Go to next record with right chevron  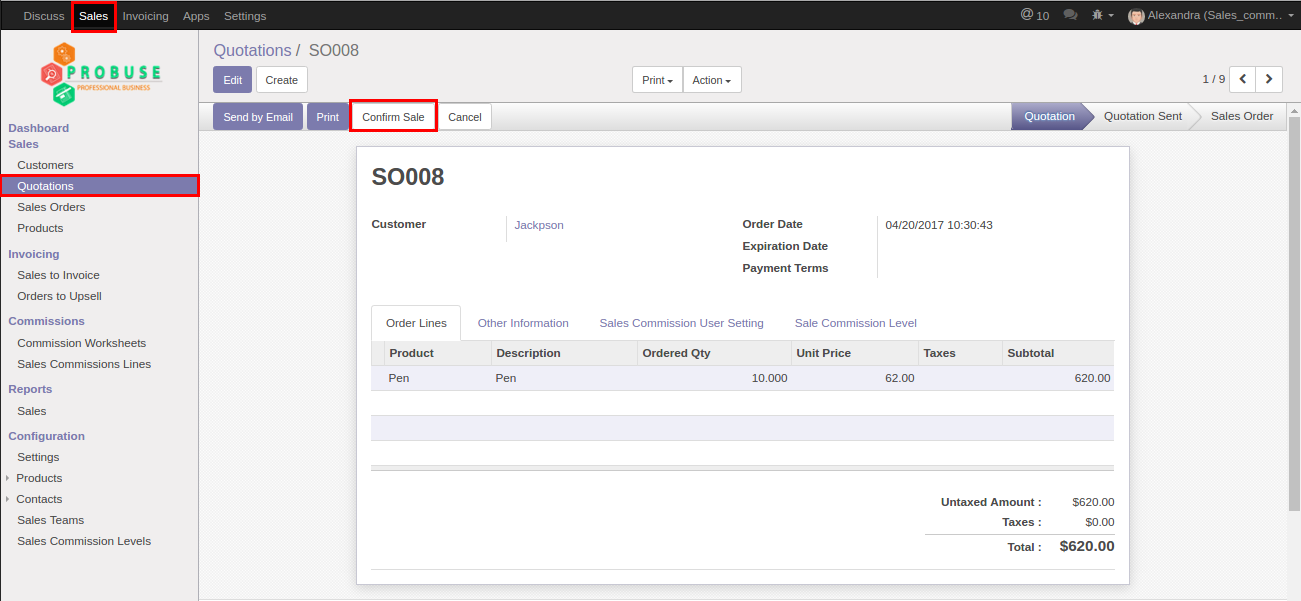tap(1269, 79)
